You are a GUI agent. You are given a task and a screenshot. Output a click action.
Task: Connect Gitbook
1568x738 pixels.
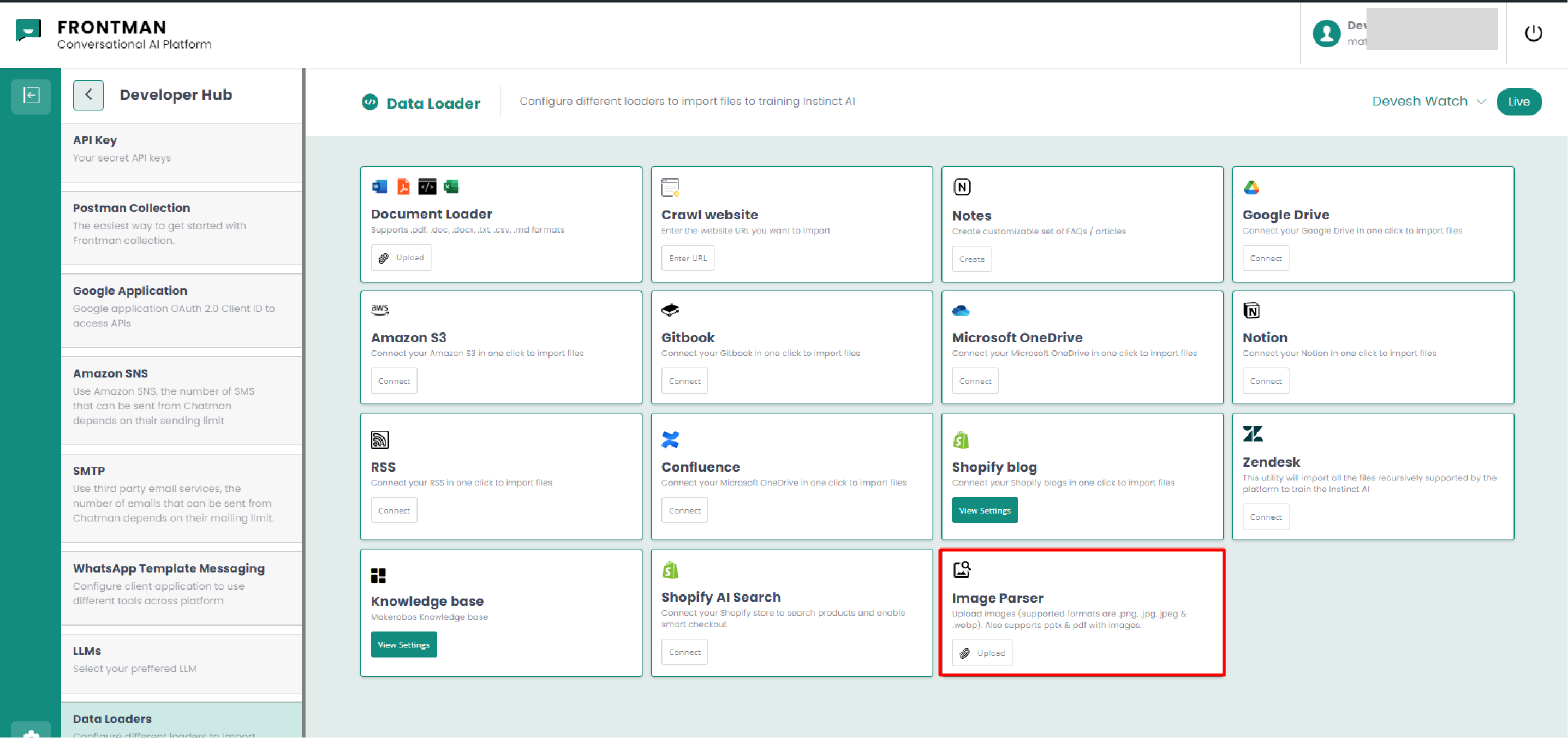tap(684, 381)
